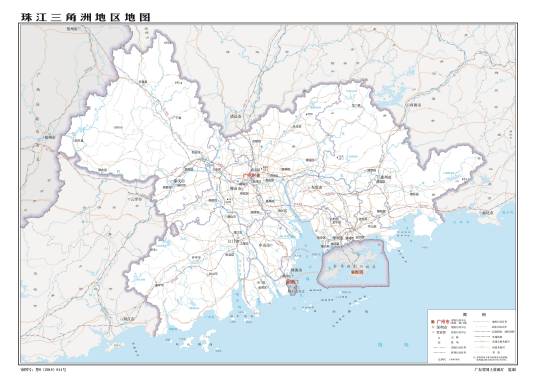Click the 广东省国土资源厅 监制 credit text

(495, 369)
